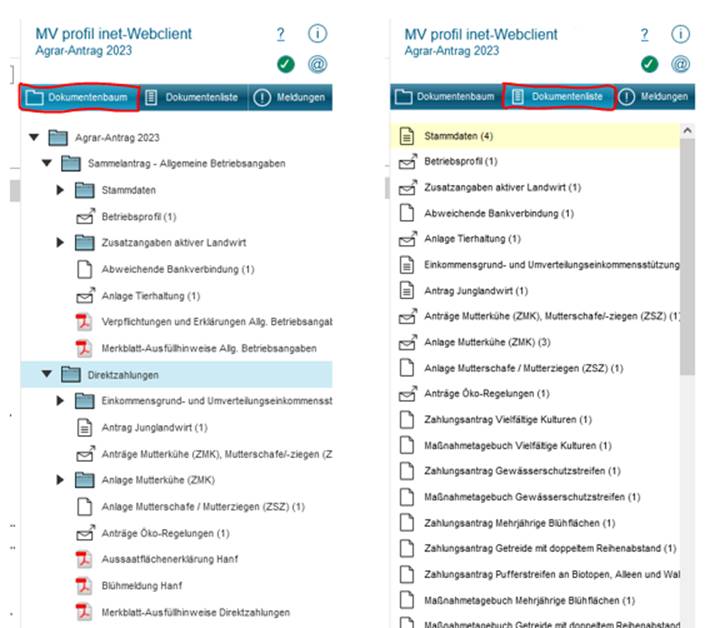
Task: Expand Anlage Mutterkühe (ZMK) tree folder
Action: coord(59,480)
